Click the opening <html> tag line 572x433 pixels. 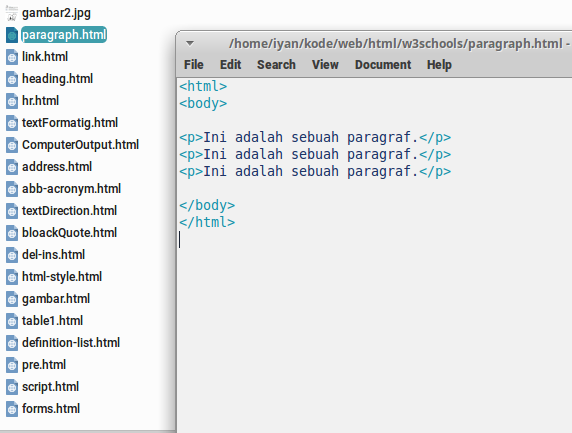click(203, 86)
